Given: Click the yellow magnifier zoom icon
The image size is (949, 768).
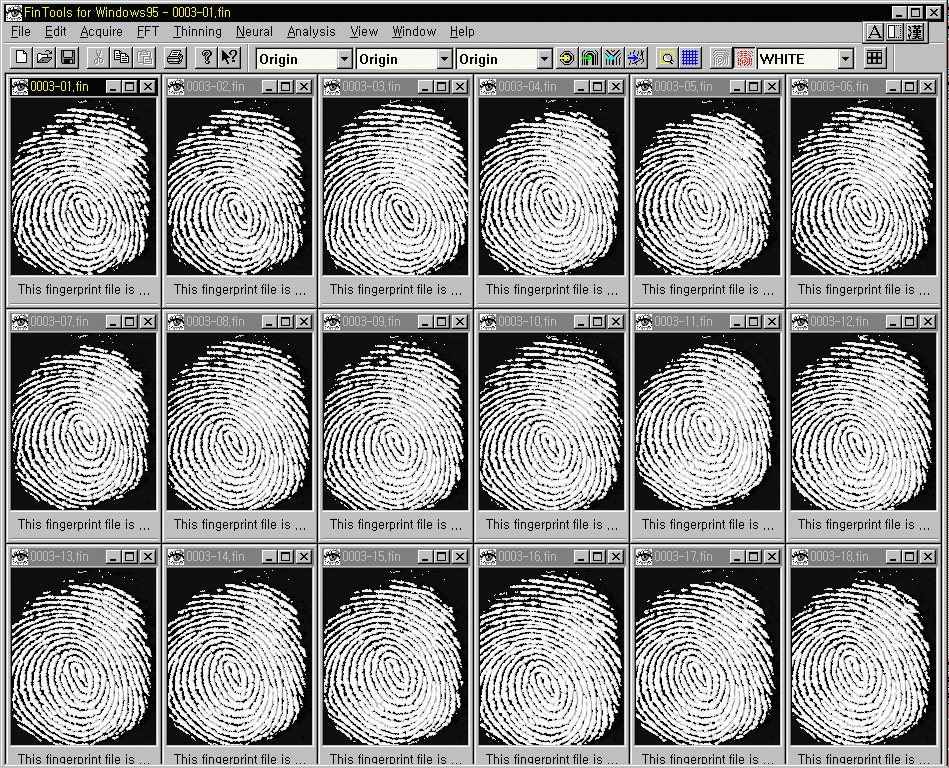Looking at the screenshot, I should click(x=666, y=58).
